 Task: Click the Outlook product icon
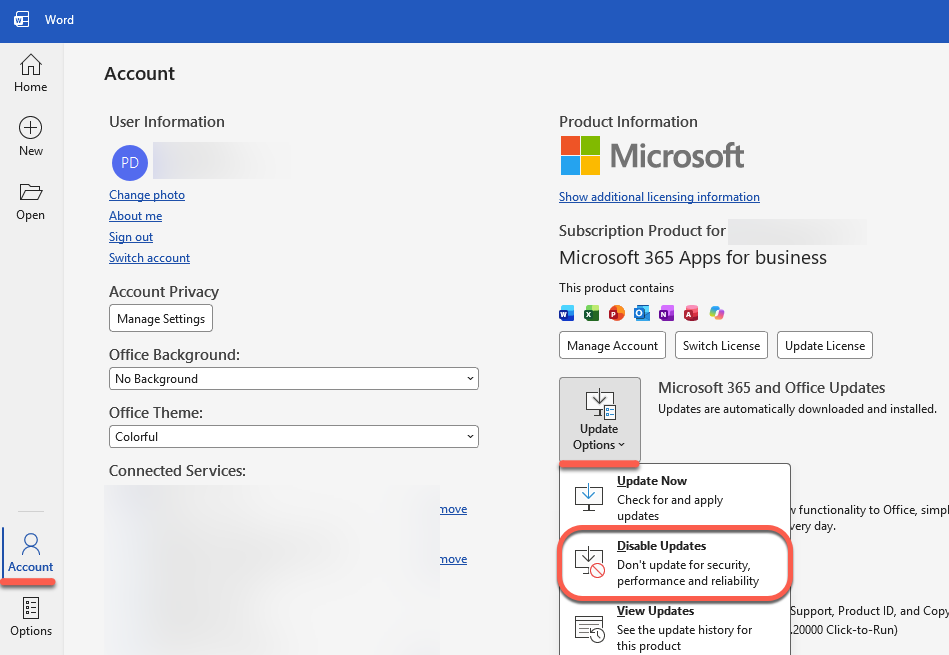(642, 313)
